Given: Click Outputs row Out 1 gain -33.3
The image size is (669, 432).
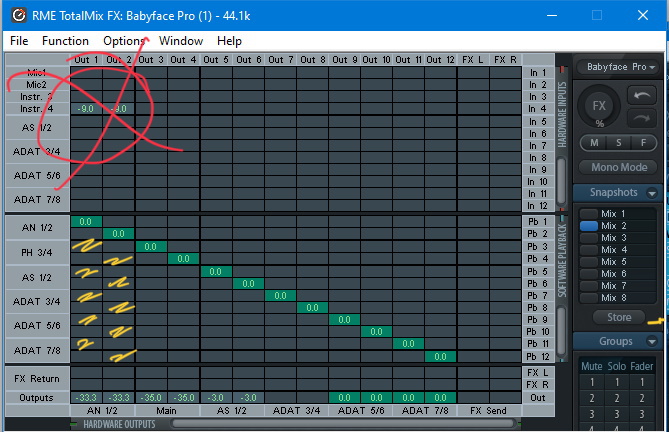Looking at the screenshot, I should coord(86,397).
